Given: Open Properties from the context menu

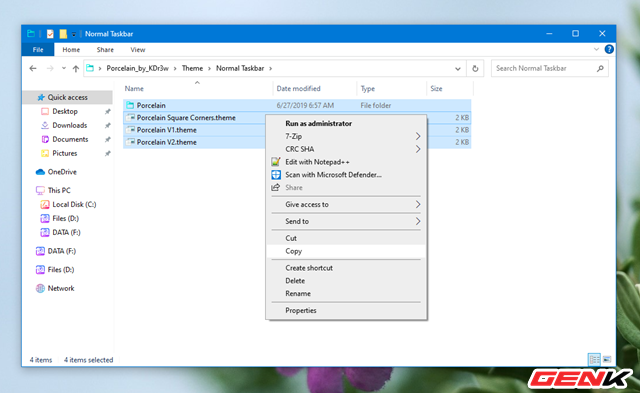Looking at the screenshot, I should [346, 310].
